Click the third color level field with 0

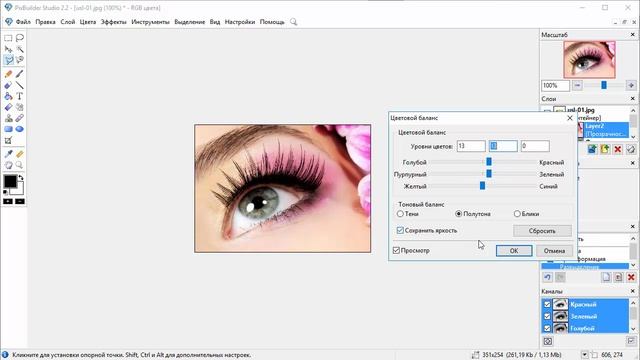coord(535,146)
